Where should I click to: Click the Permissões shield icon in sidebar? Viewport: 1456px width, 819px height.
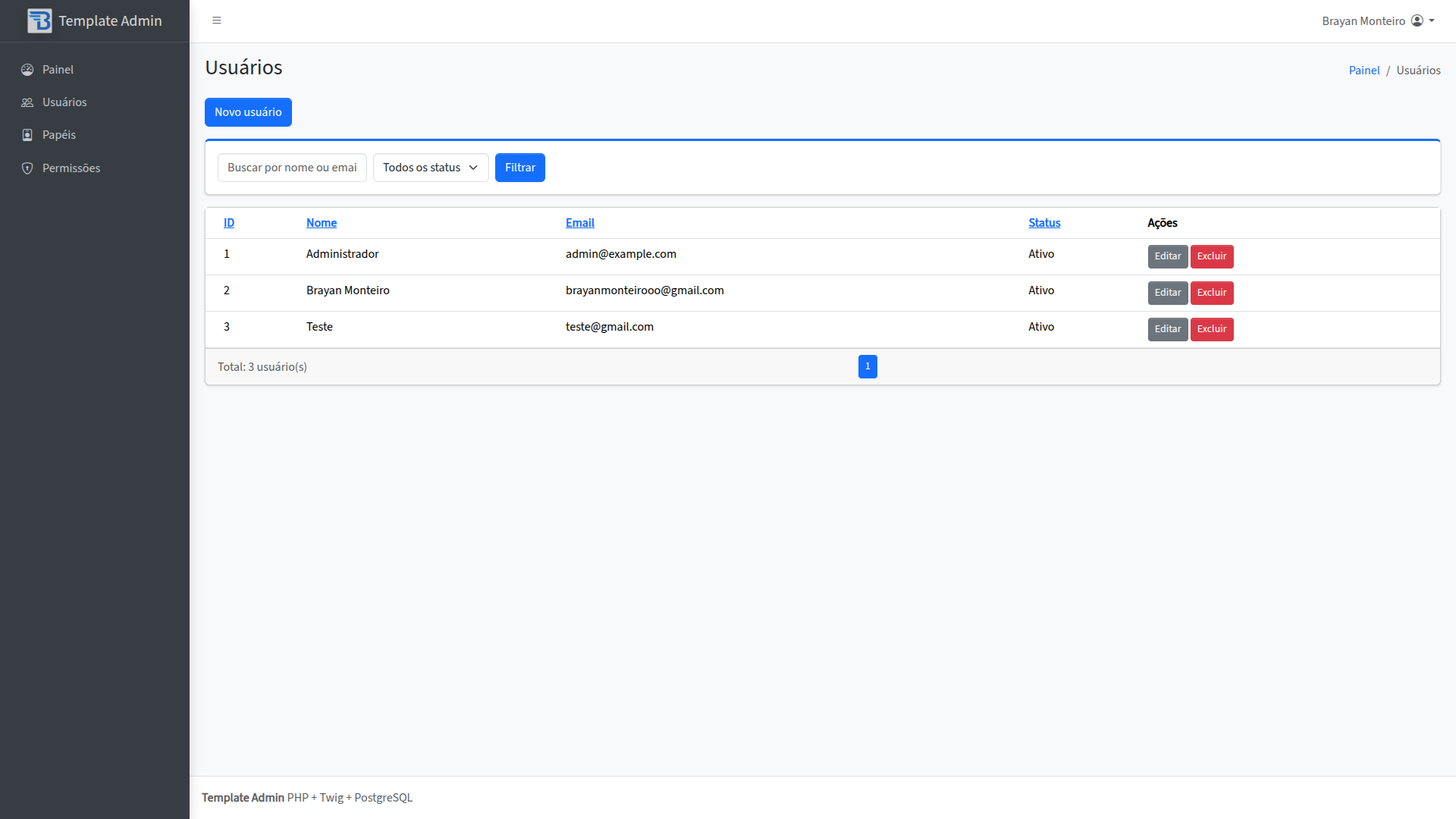[x=27, y=168]
